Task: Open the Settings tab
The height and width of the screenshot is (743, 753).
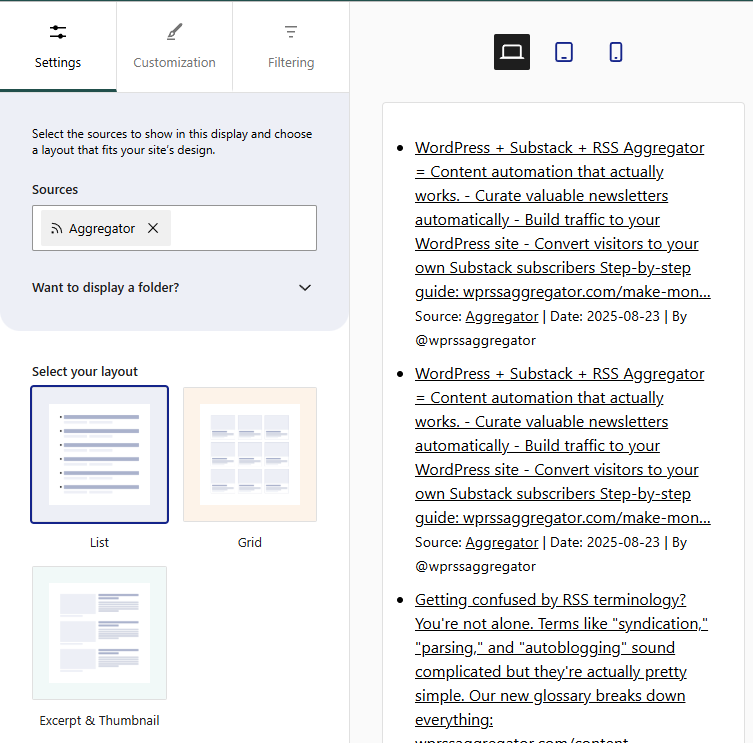Action: click(58, 47)
